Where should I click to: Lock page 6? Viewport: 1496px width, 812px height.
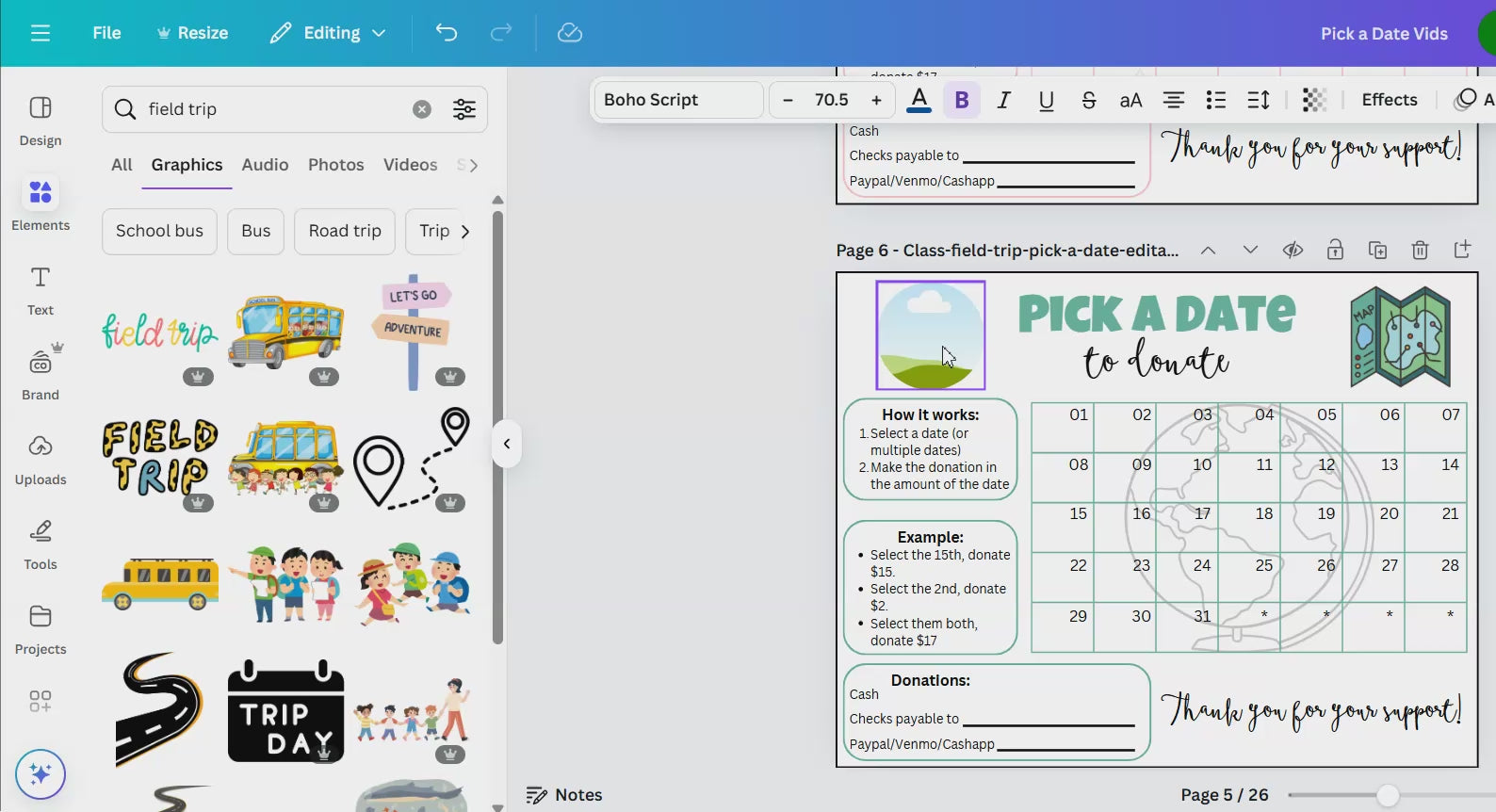click(x=1335, y=251)
